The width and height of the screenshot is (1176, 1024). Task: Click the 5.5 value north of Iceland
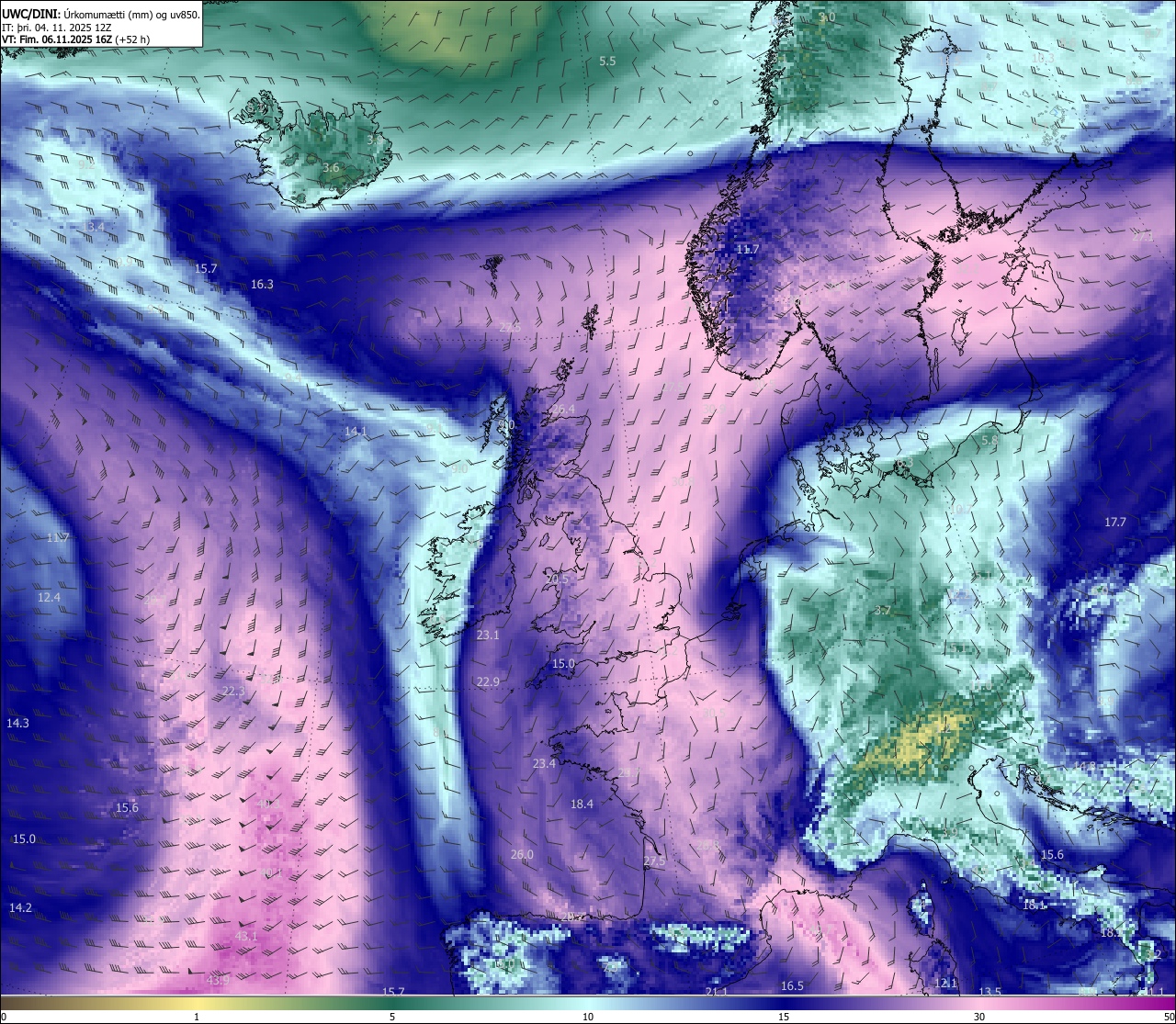tap(607, 61)
